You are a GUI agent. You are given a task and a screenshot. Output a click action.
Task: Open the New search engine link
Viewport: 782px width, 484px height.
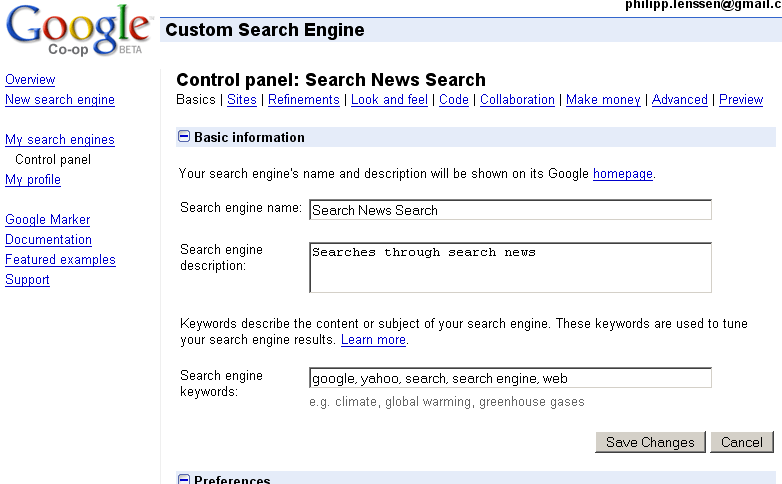click(x=60, y=100)
